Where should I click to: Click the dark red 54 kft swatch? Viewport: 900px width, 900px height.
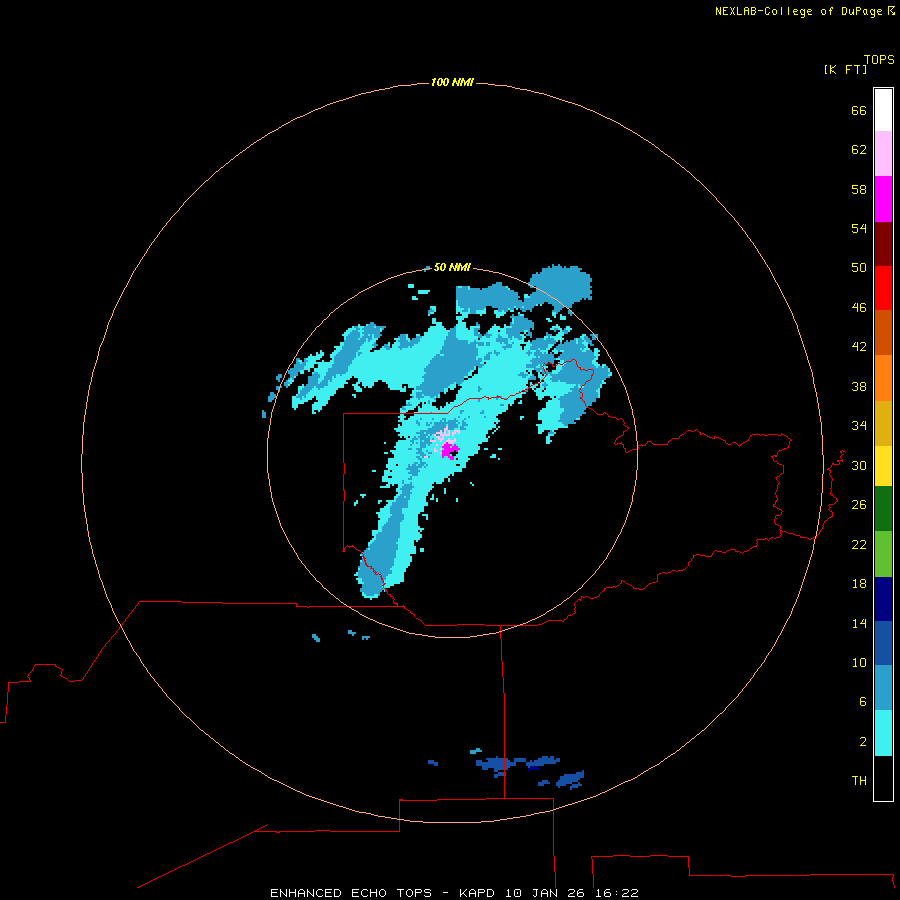pyautogui.click(x=883, y=243)
